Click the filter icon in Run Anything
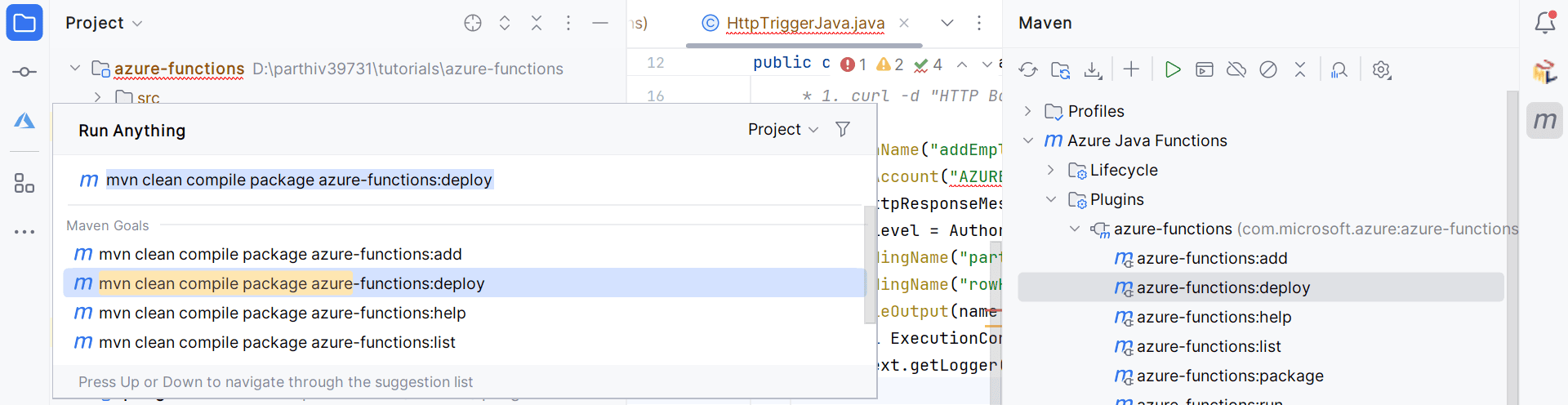 [843, 129]
